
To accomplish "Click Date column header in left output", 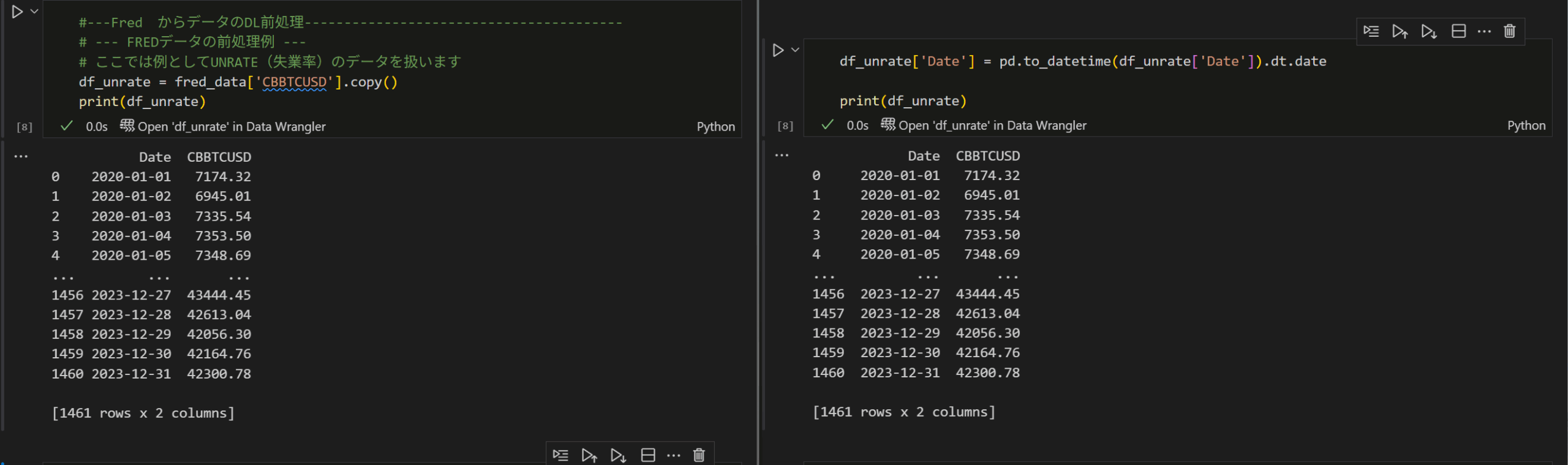I will pyautogui.click(x=155, y=157).
